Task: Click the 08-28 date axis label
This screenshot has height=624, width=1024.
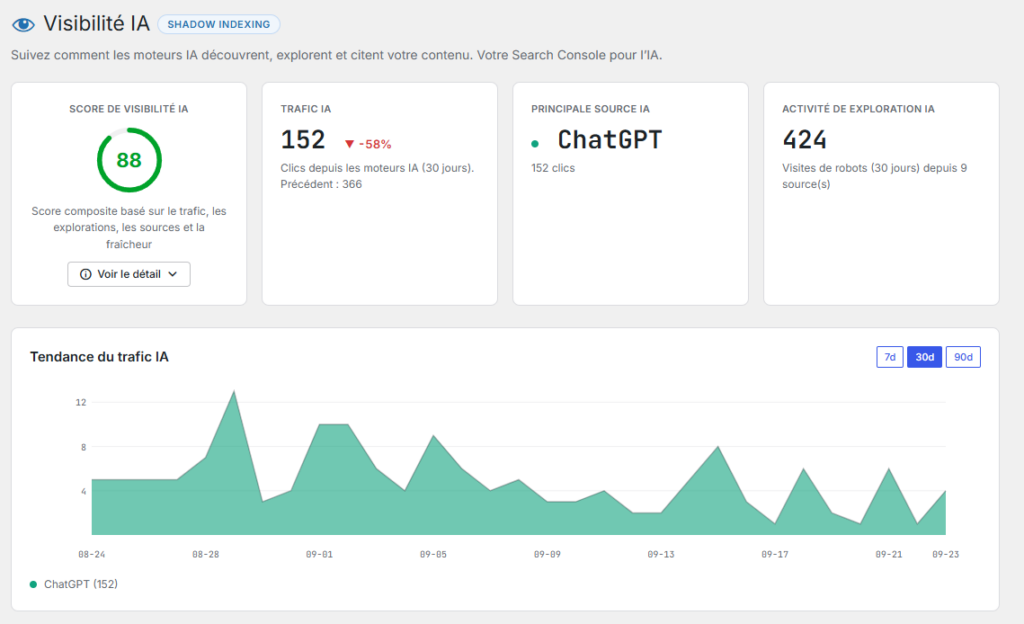Action: (206, 554)
